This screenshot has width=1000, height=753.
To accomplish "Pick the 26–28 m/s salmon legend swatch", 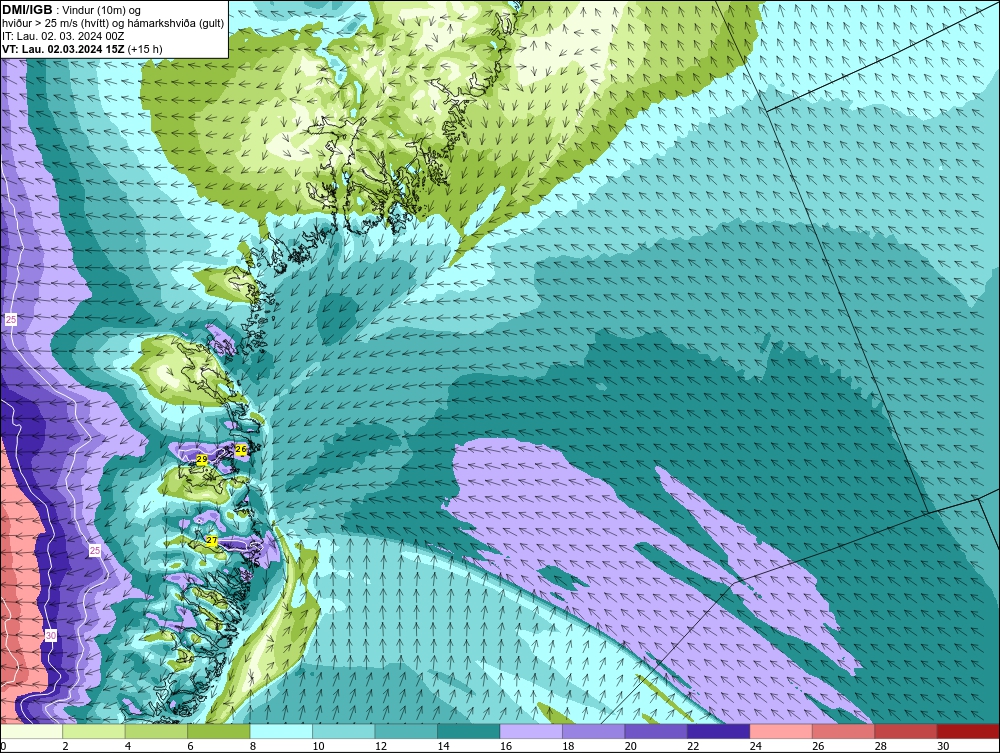I will (x=844, y=731).
